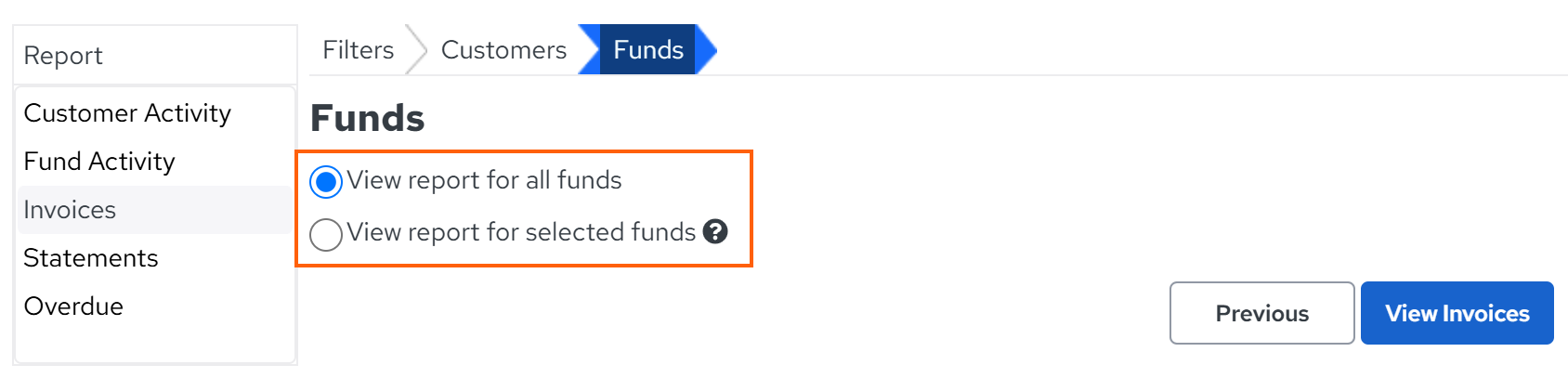
Task: Click the Funds page heading
Action: [x=367, y=119]
